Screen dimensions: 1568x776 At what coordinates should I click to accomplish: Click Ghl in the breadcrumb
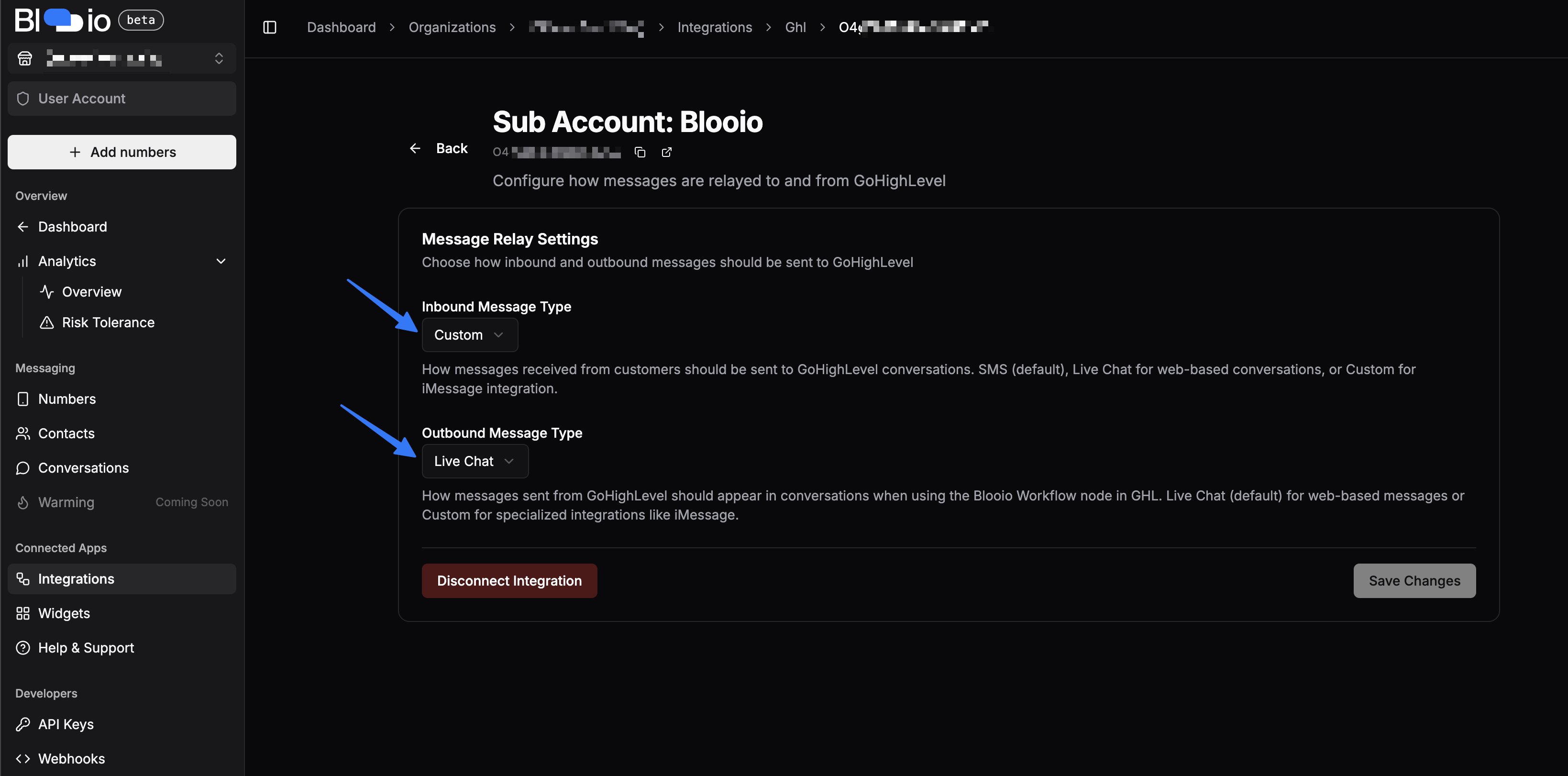(795, 27)
